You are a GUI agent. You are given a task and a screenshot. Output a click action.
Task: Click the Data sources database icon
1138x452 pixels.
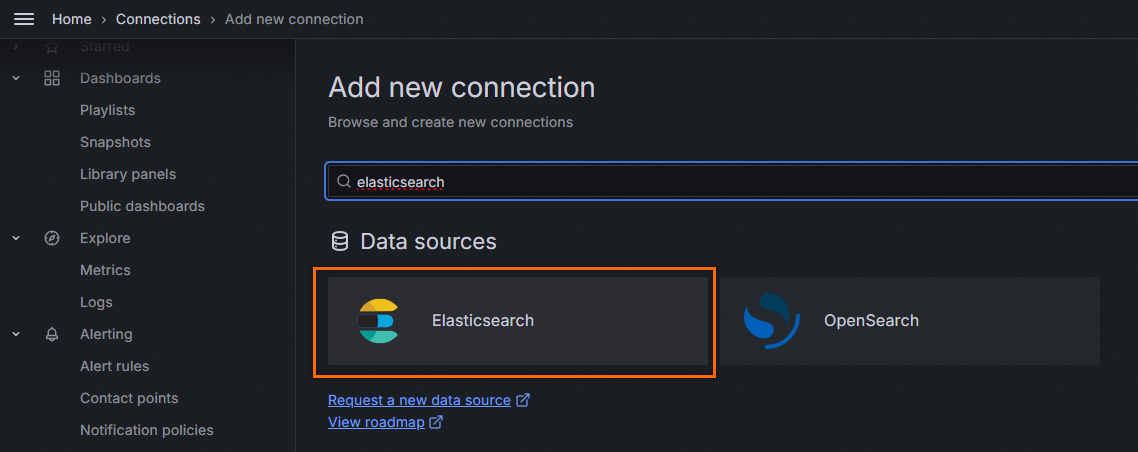click(x=340, y=241)
